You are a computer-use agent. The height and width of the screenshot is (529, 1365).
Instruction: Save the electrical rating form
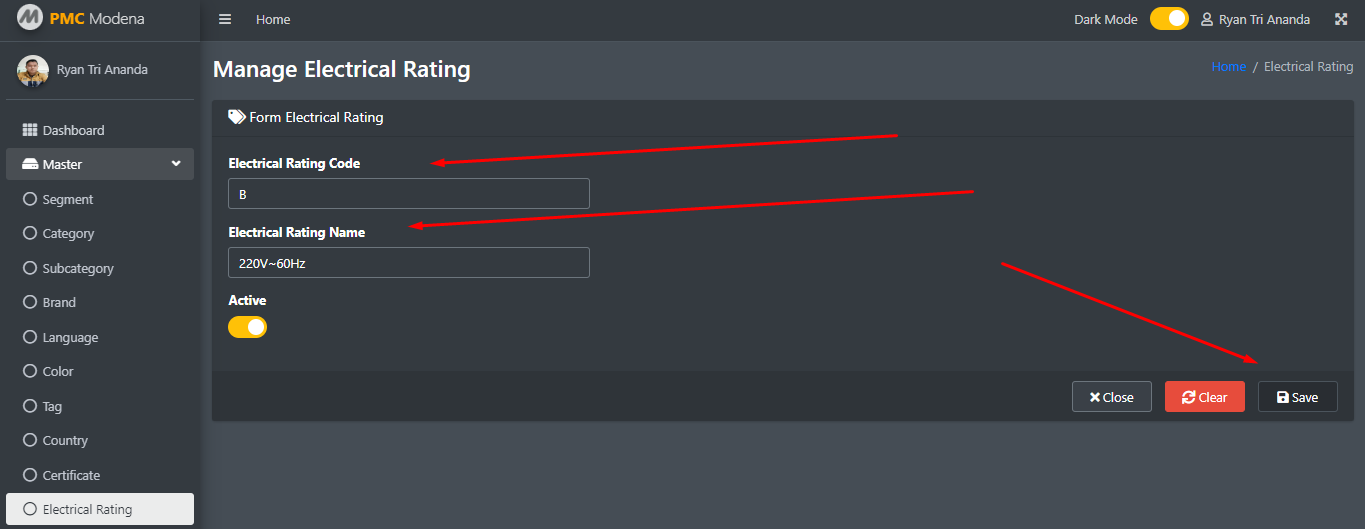click(1297, 397)
